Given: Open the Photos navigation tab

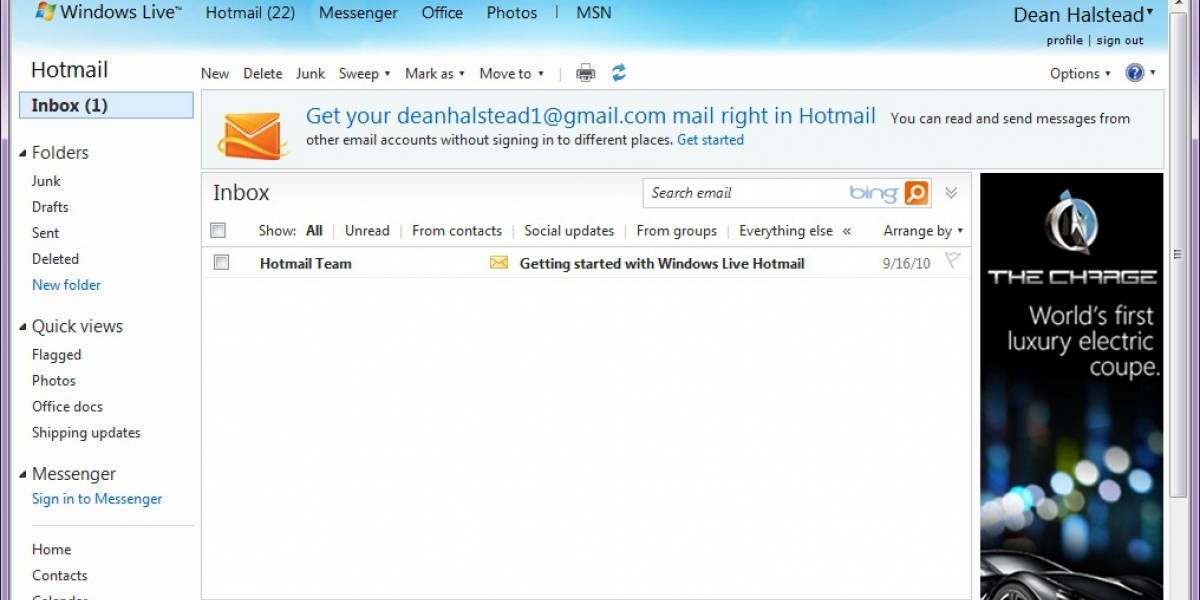Looking at the screenshot, I should click(512, 13).
